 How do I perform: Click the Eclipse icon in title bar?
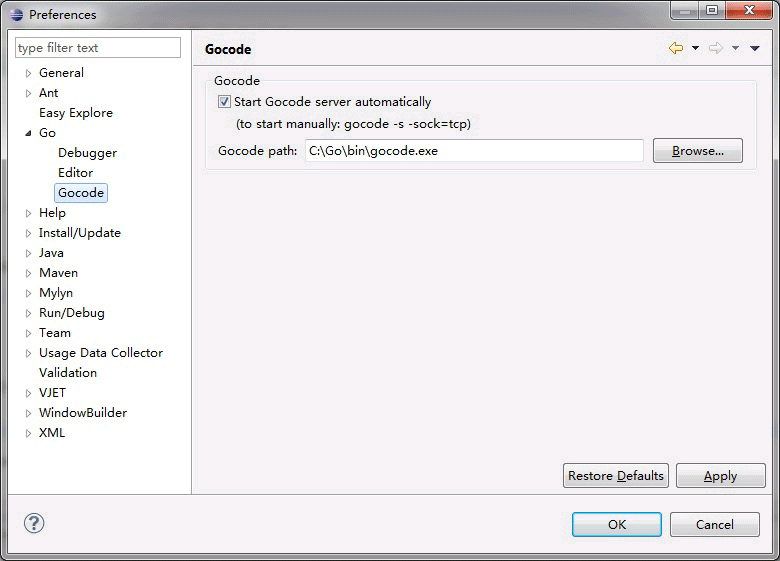[x=16, y=14]
